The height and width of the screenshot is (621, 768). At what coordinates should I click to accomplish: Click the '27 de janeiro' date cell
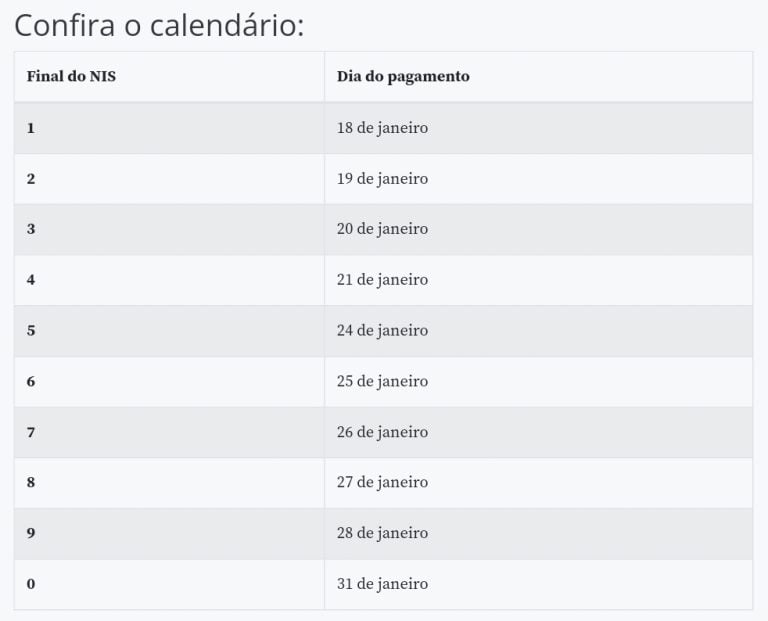[538, 483]
